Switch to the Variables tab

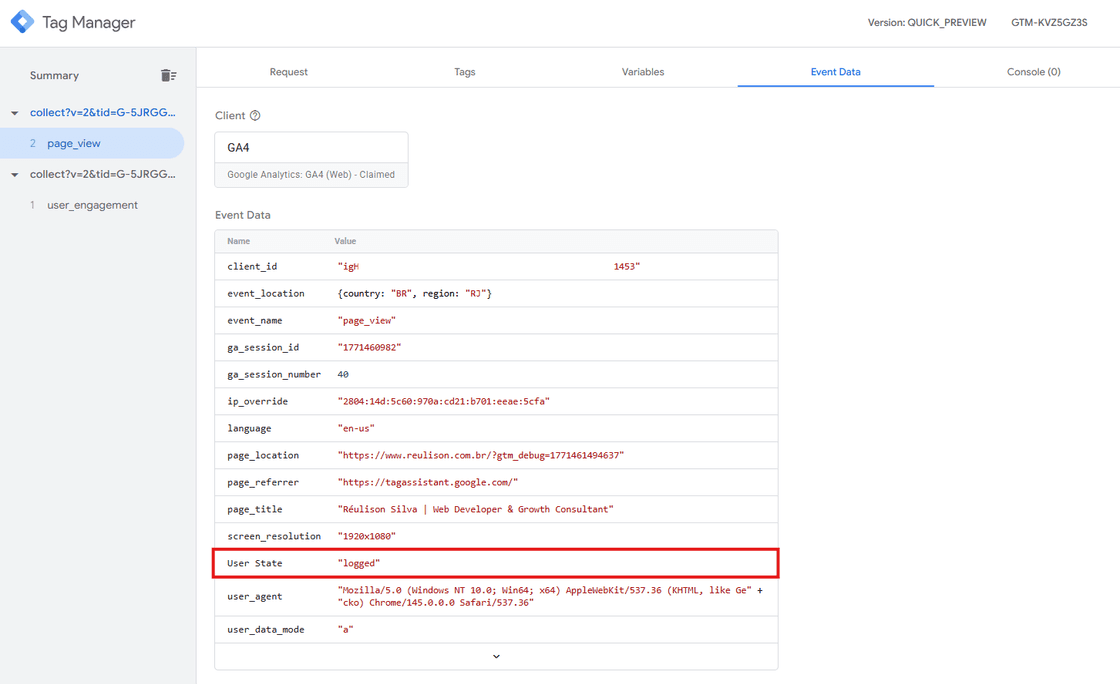(643, 71)
